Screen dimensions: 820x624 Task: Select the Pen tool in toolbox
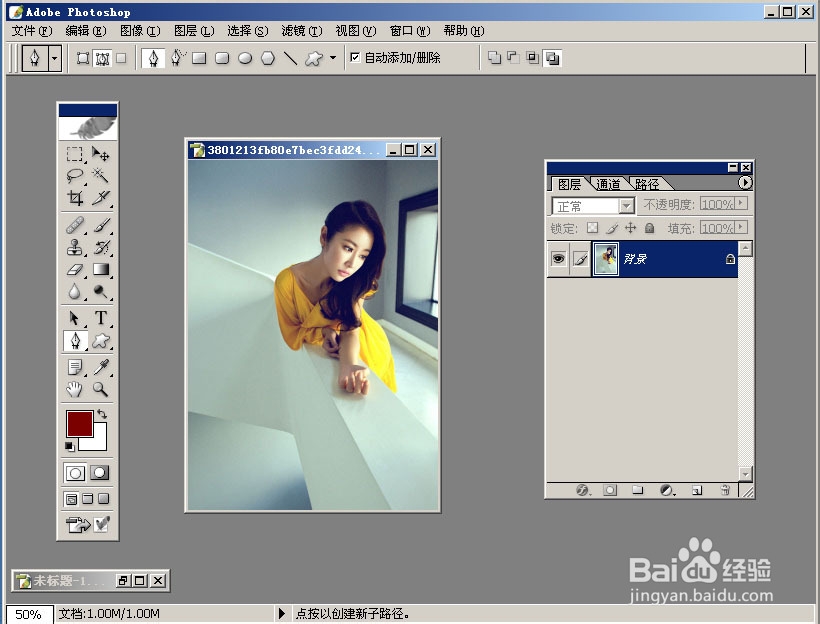75,341
